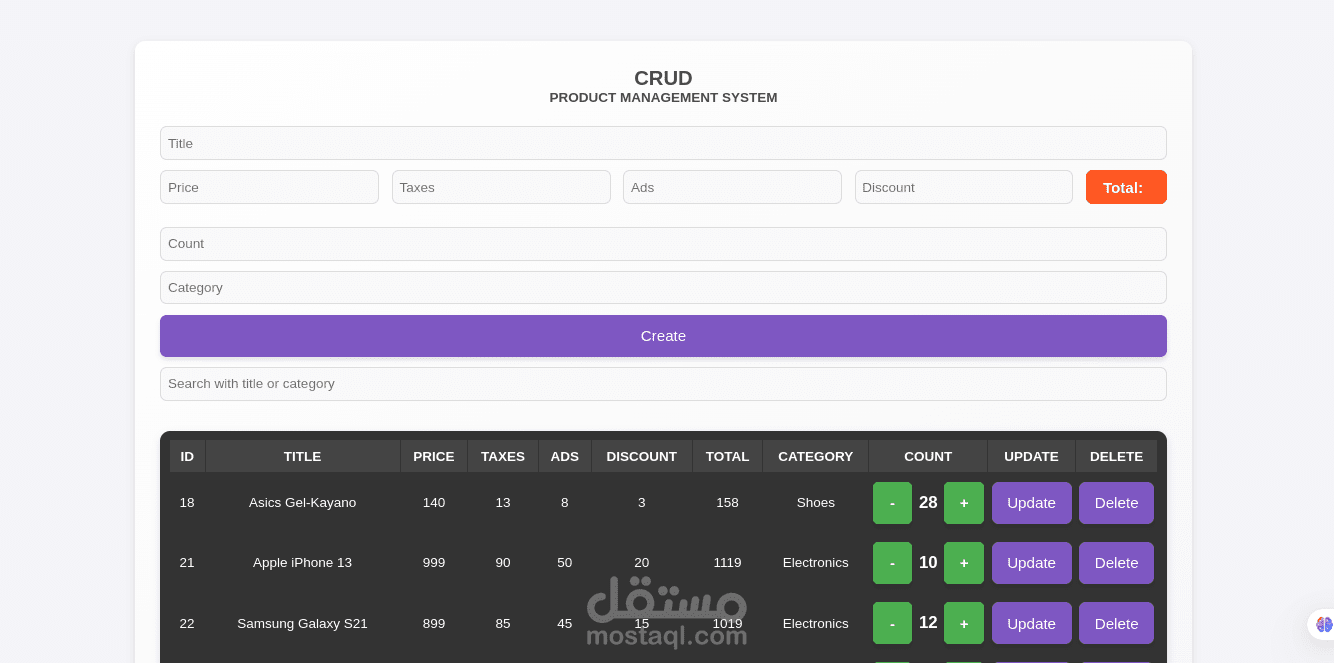Viewport: 1334px width, 663px height.
Task: Decrease count for Apple iPhone 13
Action: coord(892,563)
